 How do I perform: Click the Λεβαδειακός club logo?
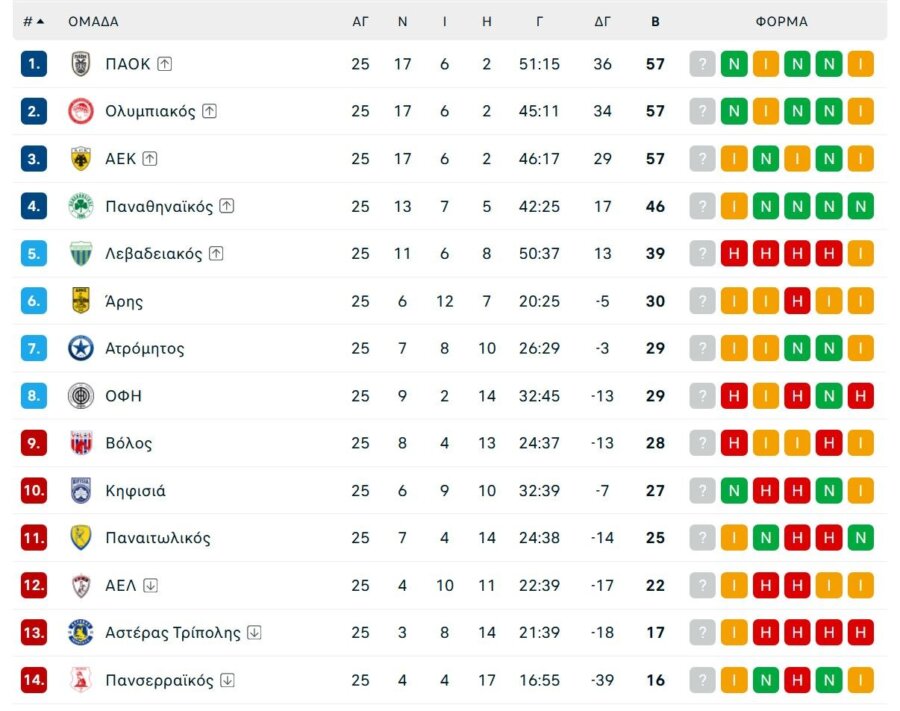[x=83, y=253]
